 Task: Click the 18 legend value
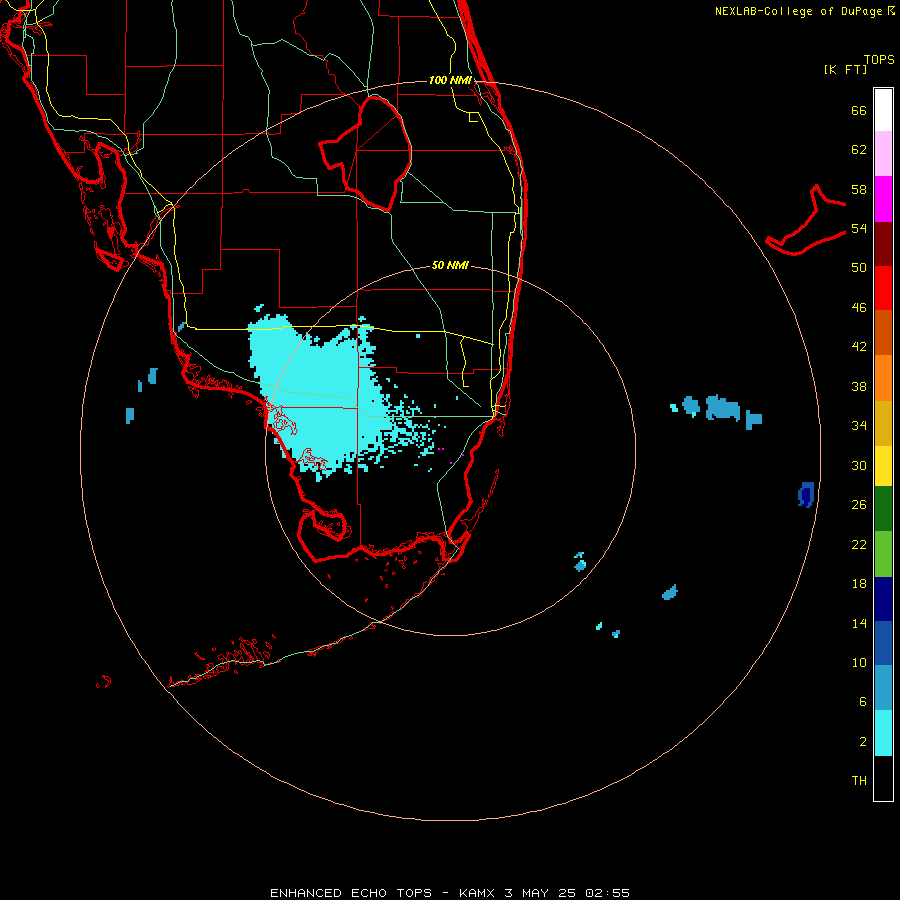click(x=859, y=584)
